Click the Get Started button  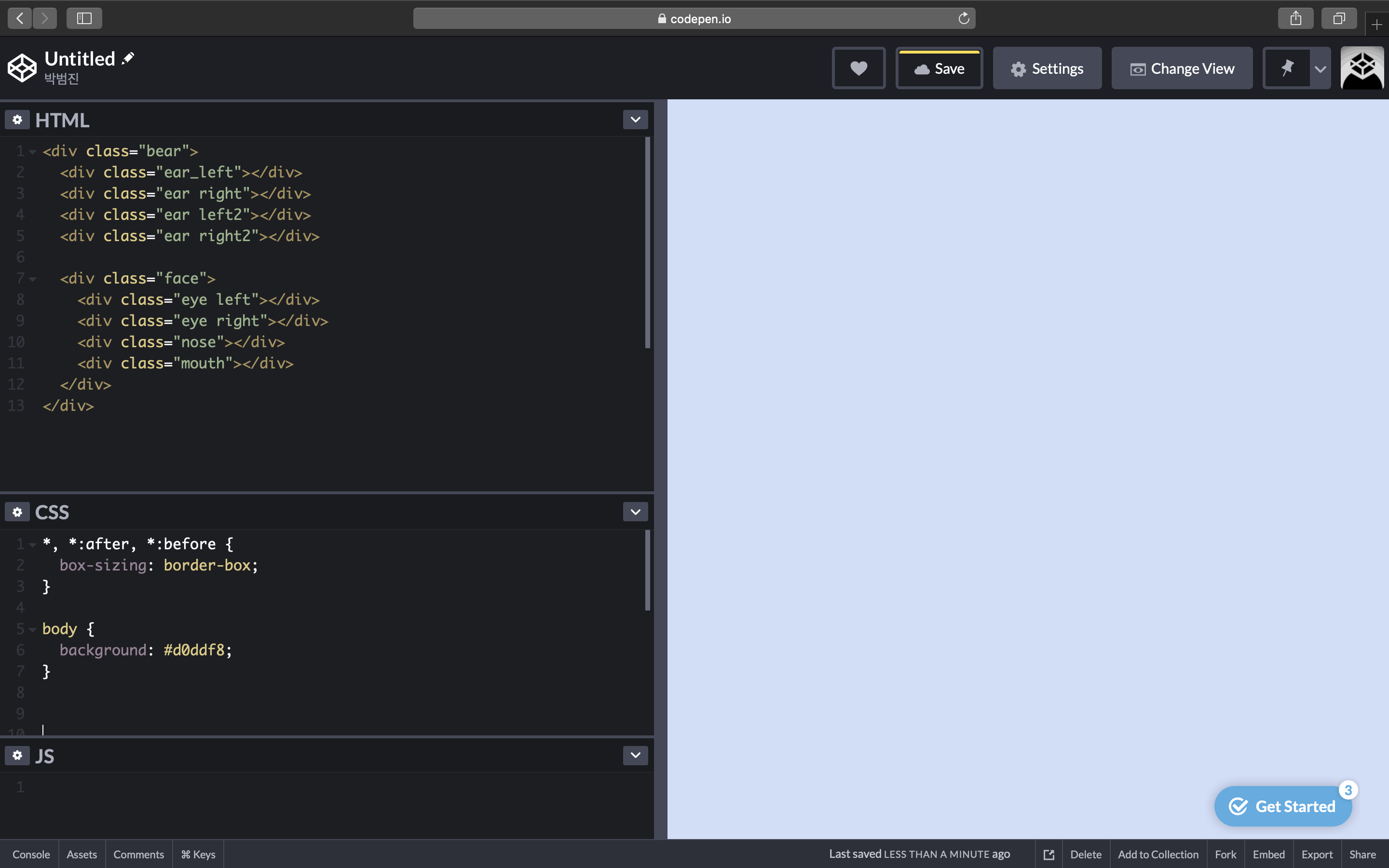[x=1283, y=806]
